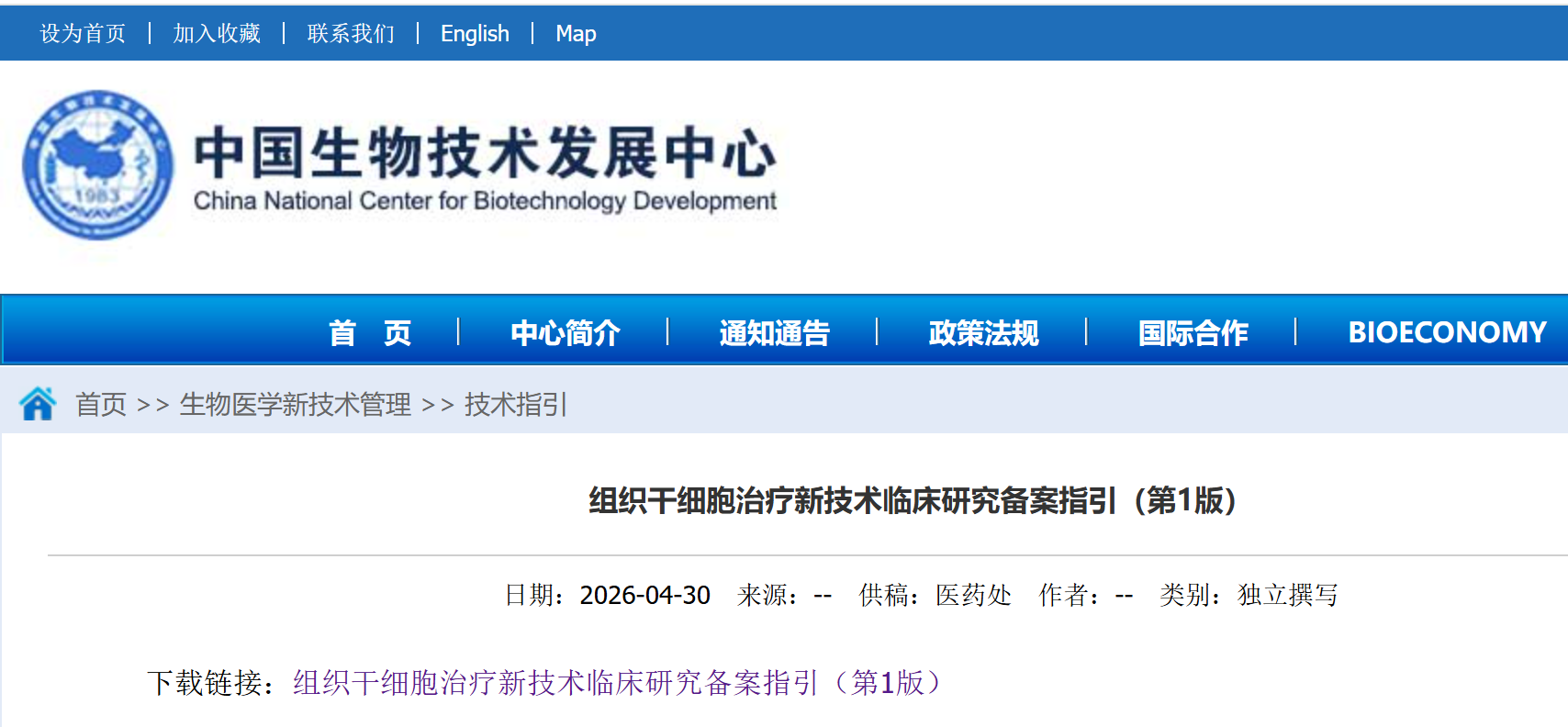The height and width of the screenshot is (727, 1568).
Task: Click 首页 breadcrumb link
Action: tap(101, 404)
